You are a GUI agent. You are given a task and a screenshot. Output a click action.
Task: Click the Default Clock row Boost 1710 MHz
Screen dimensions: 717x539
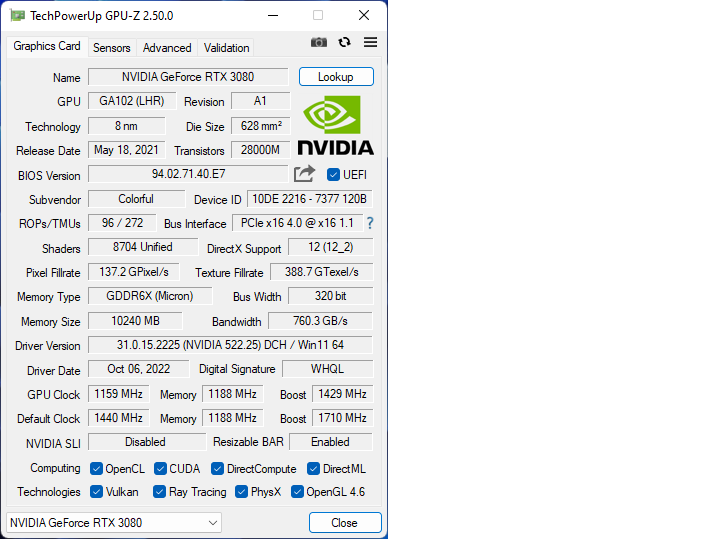pos(342,418)
